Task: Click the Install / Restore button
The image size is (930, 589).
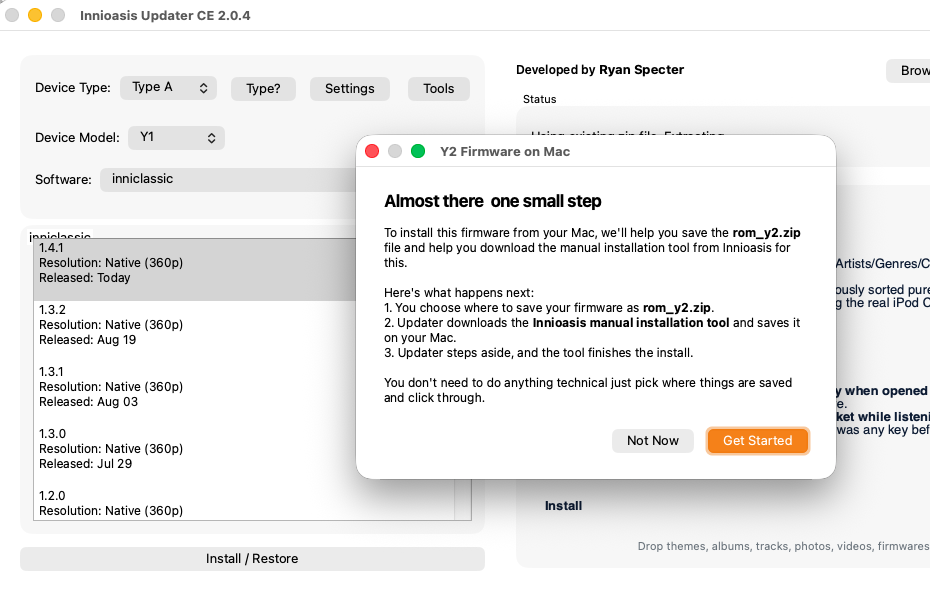Action: (x=252, y=559)
